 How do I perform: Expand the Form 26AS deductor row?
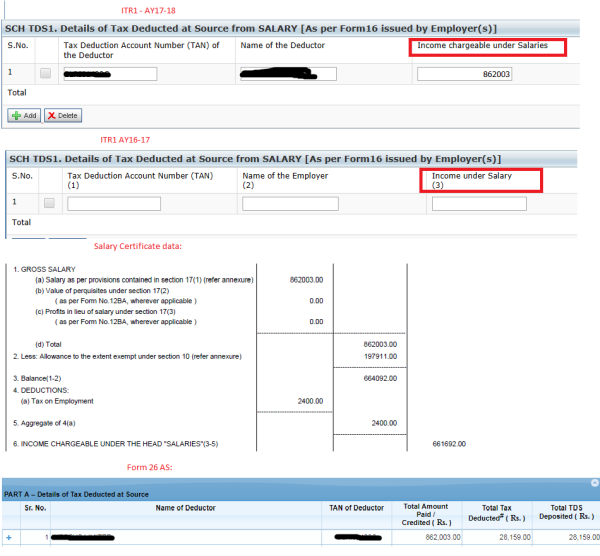click(x=9, y=538)
